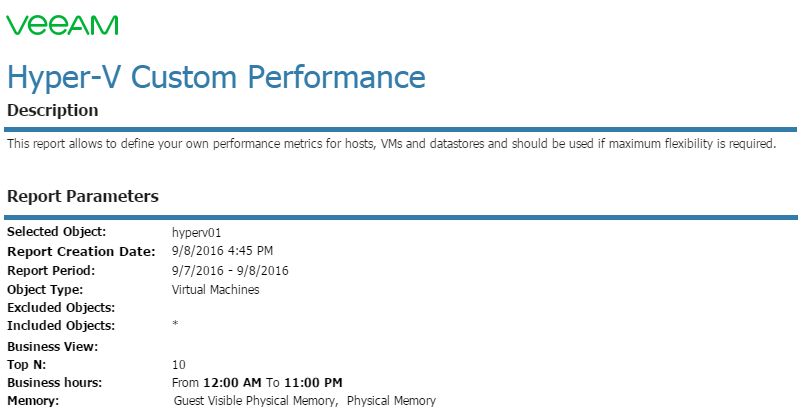Screen dimensions: 804x419
Task: Click the Business View label
Action: pos(53,347)
